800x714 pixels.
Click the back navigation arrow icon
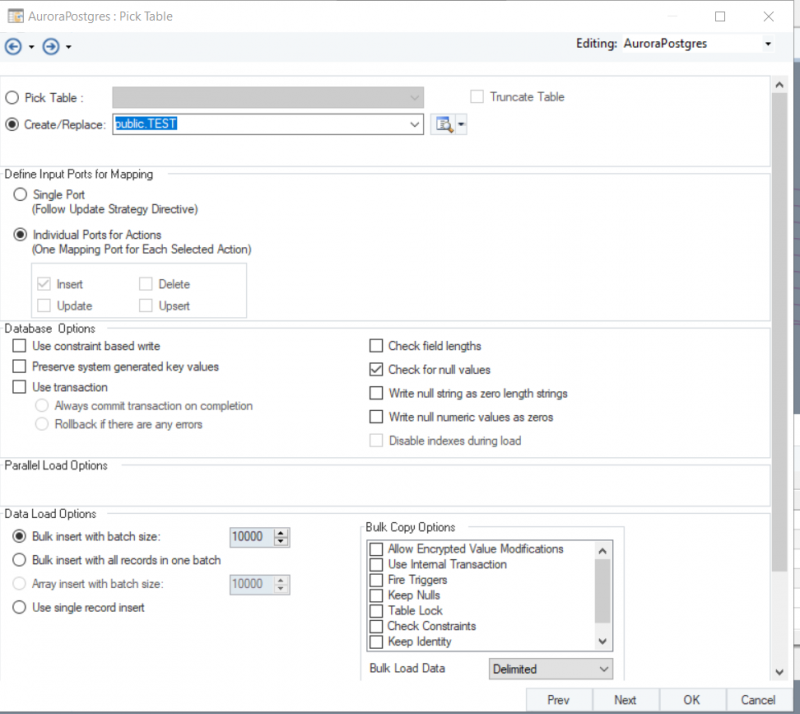(x=14, y=46)
